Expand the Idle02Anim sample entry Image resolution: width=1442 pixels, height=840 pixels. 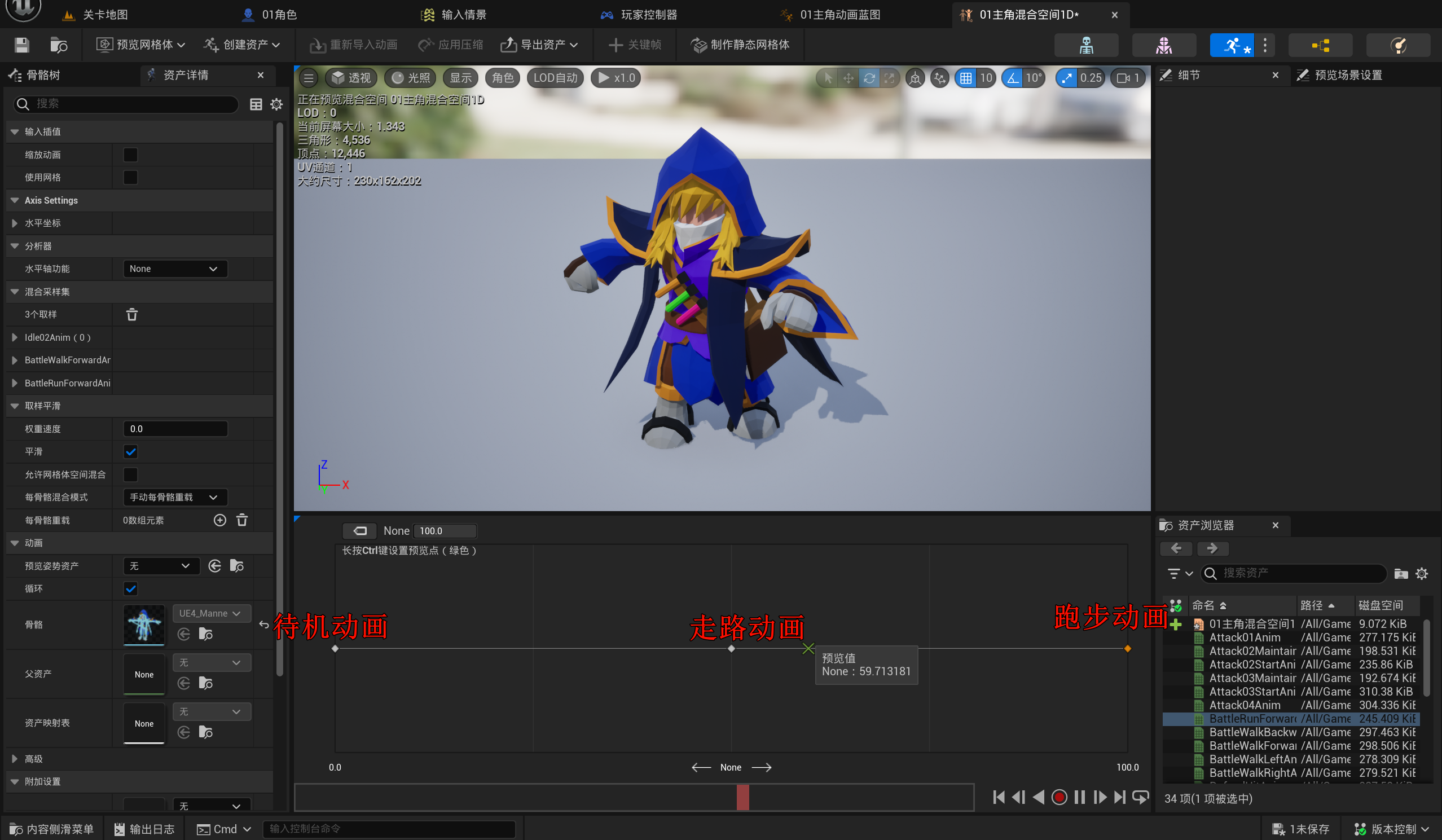click(14, 337)
